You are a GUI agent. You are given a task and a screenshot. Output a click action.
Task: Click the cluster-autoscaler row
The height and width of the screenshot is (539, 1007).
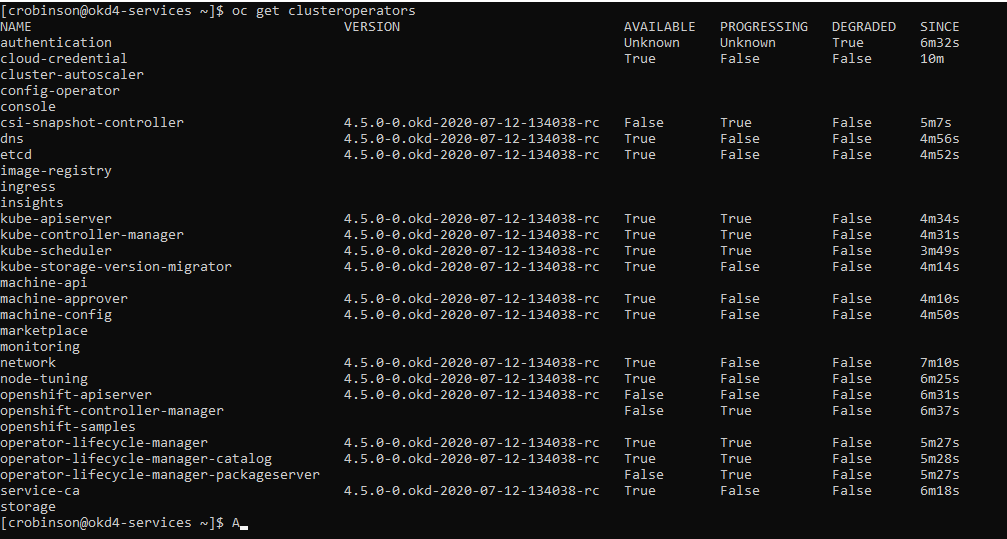point(72,75)
